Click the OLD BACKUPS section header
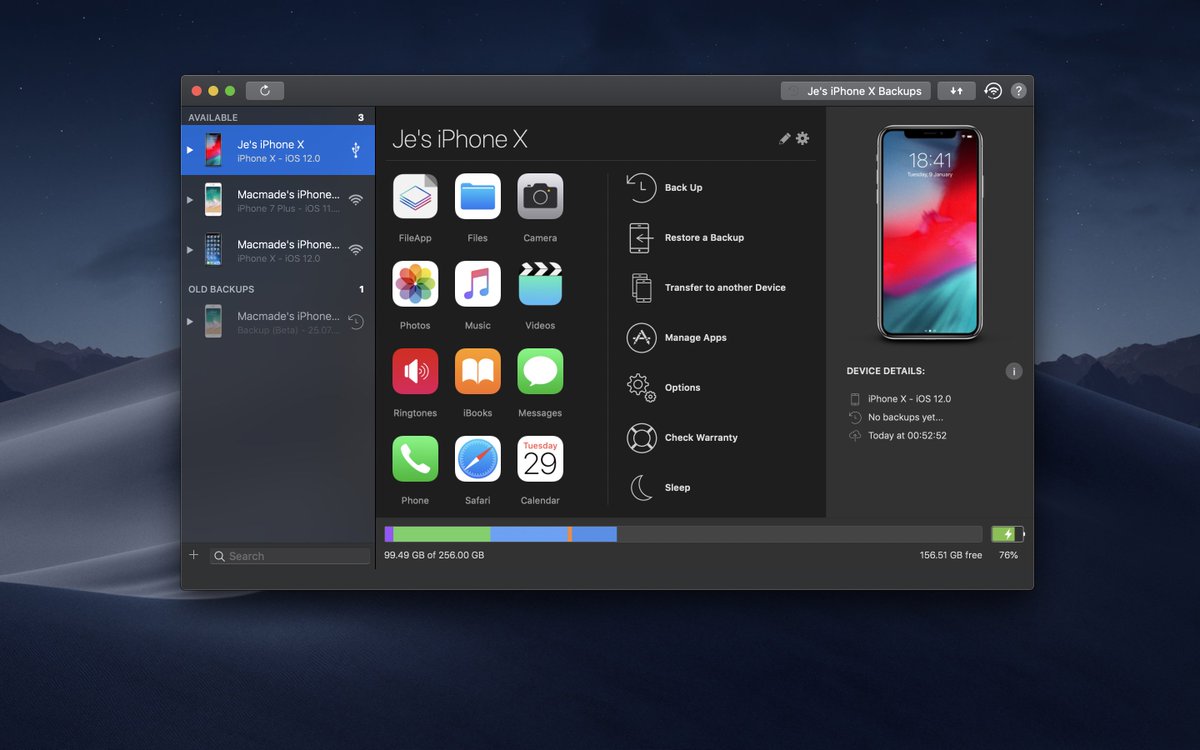This screenshot has height=750, width=1200. (x=221, y=290)
